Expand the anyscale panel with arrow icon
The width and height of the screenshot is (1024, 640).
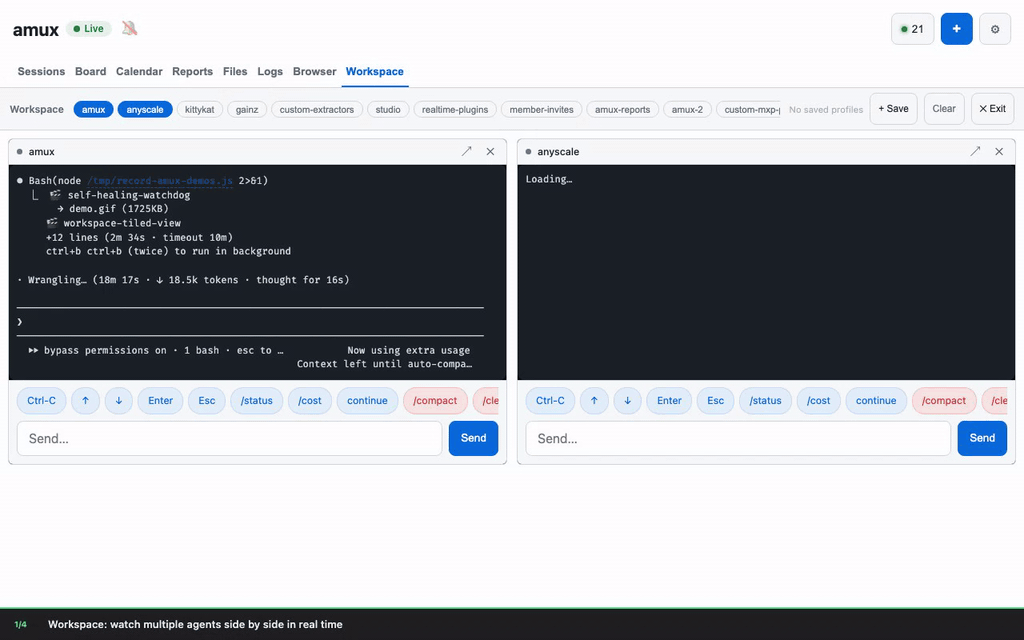(975, 152)
